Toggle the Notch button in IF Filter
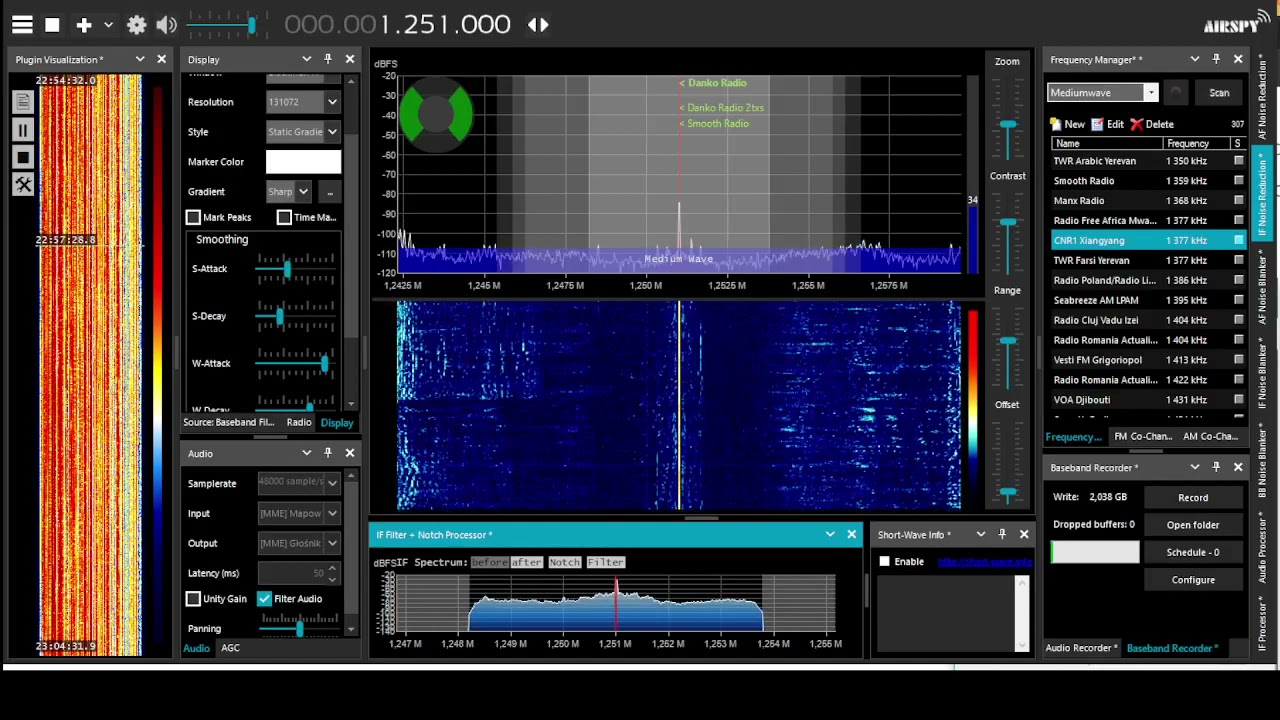Image resolution: width=1280 pixels, height=720 pixels. click(564, 562)
